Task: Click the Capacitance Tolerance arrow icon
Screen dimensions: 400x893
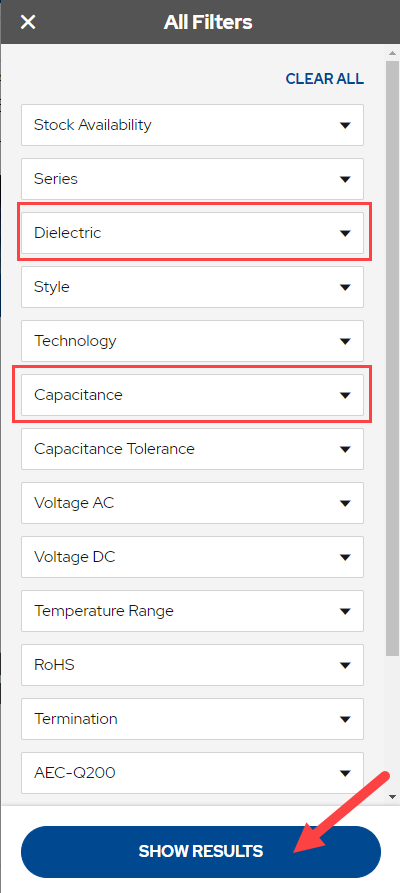Action: click(345, 449)
